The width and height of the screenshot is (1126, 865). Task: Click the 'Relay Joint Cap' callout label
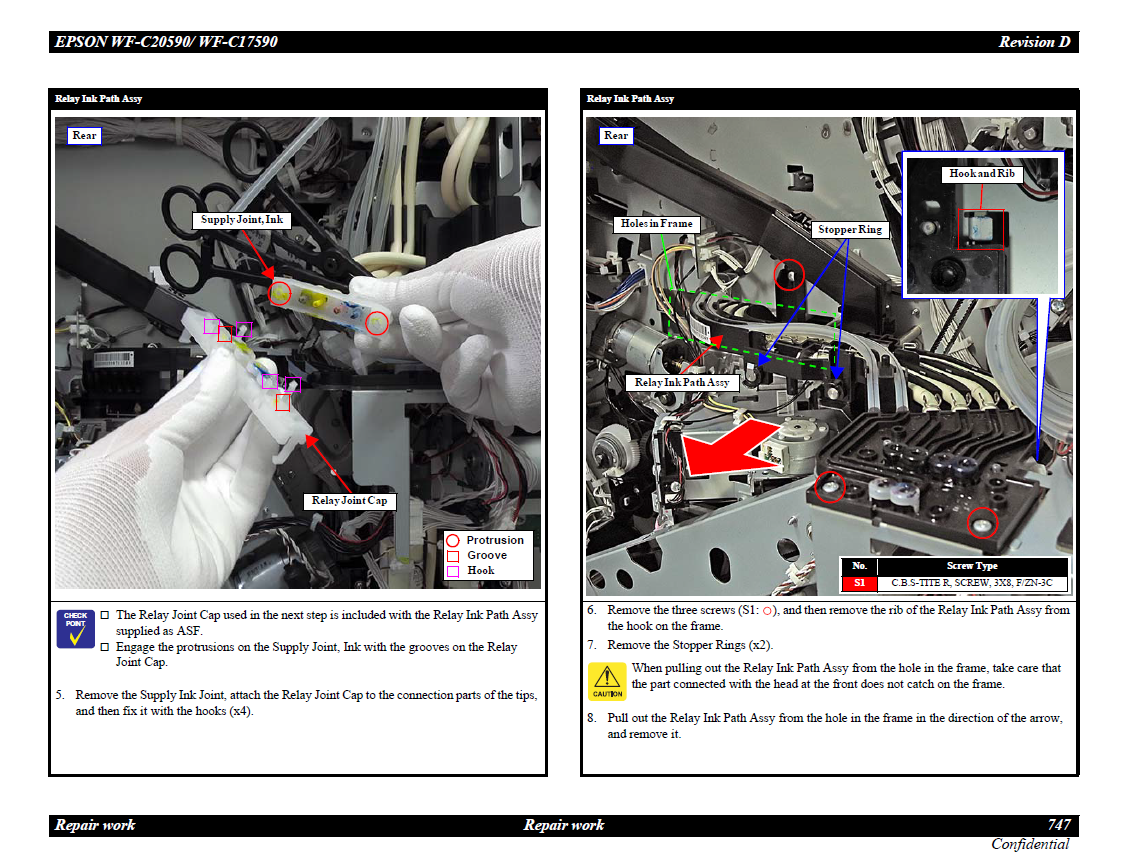point(349,501)
